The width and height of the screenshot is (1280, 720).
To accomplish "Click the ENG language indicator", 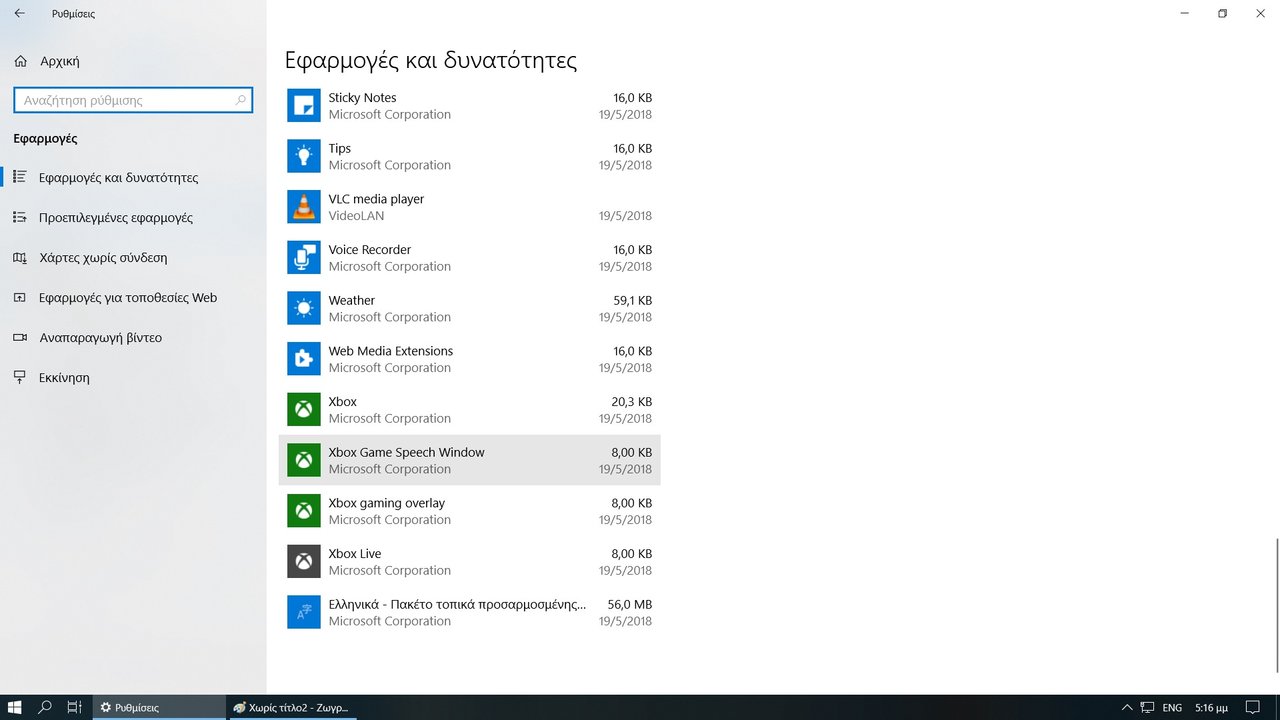I will tap(1172, 708).
